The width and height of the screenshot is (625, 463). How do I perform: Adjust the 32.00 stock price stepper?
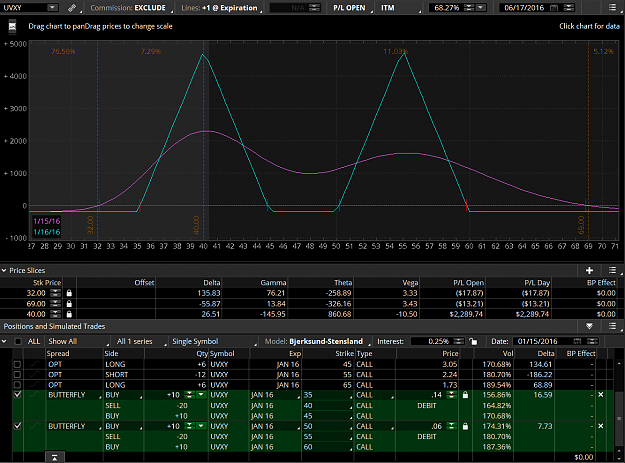[x=55, y=293]
